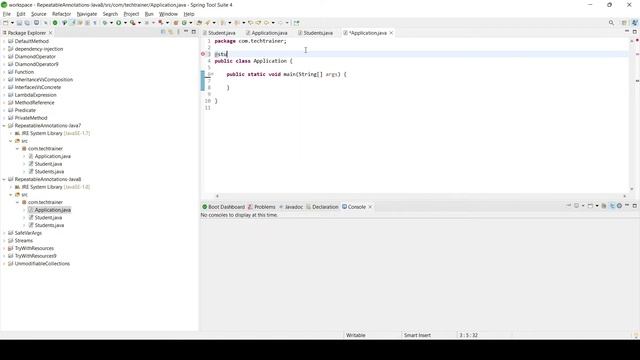The height and width of the screenshot is (360, 640).
Task: Open the Source menu
Action: (39, 14)
